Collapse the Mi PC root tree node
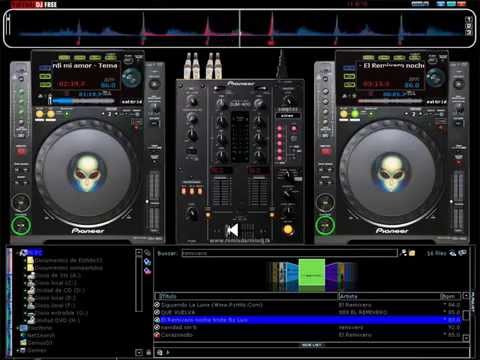480x360 pixels. pyautogui.click(x=17, y=253)
